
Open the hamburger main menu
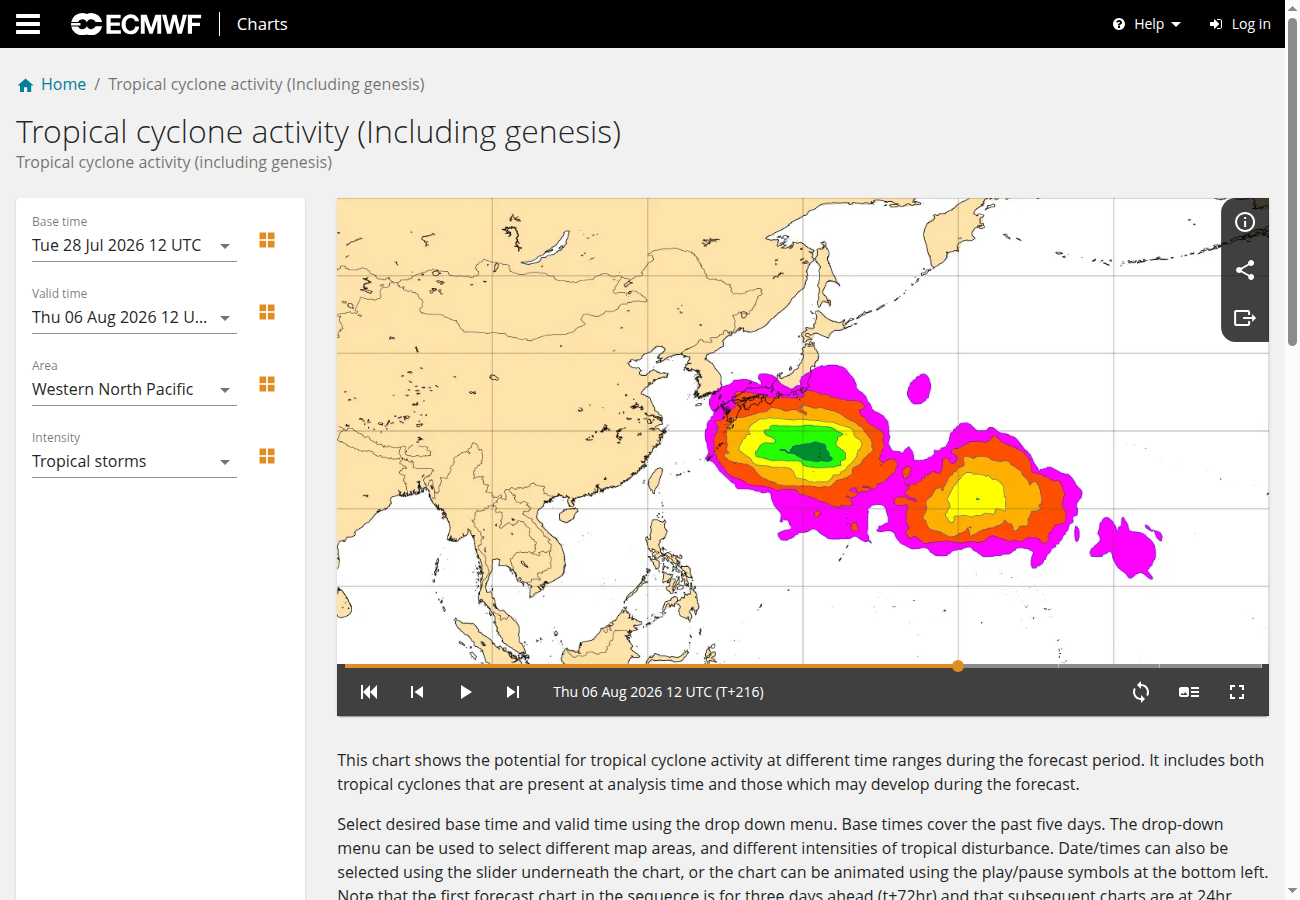coord(28,24)
